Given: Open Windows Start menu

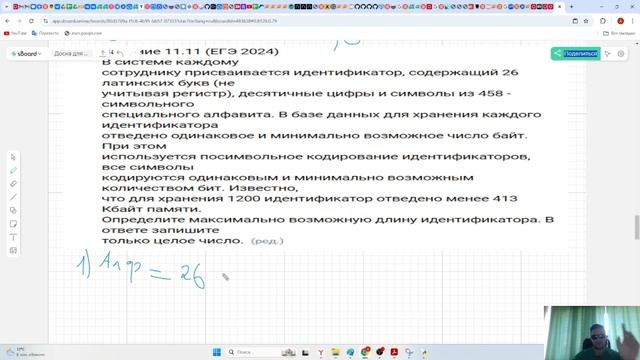Looking at the screenshot, I should [x=217, y=352].
